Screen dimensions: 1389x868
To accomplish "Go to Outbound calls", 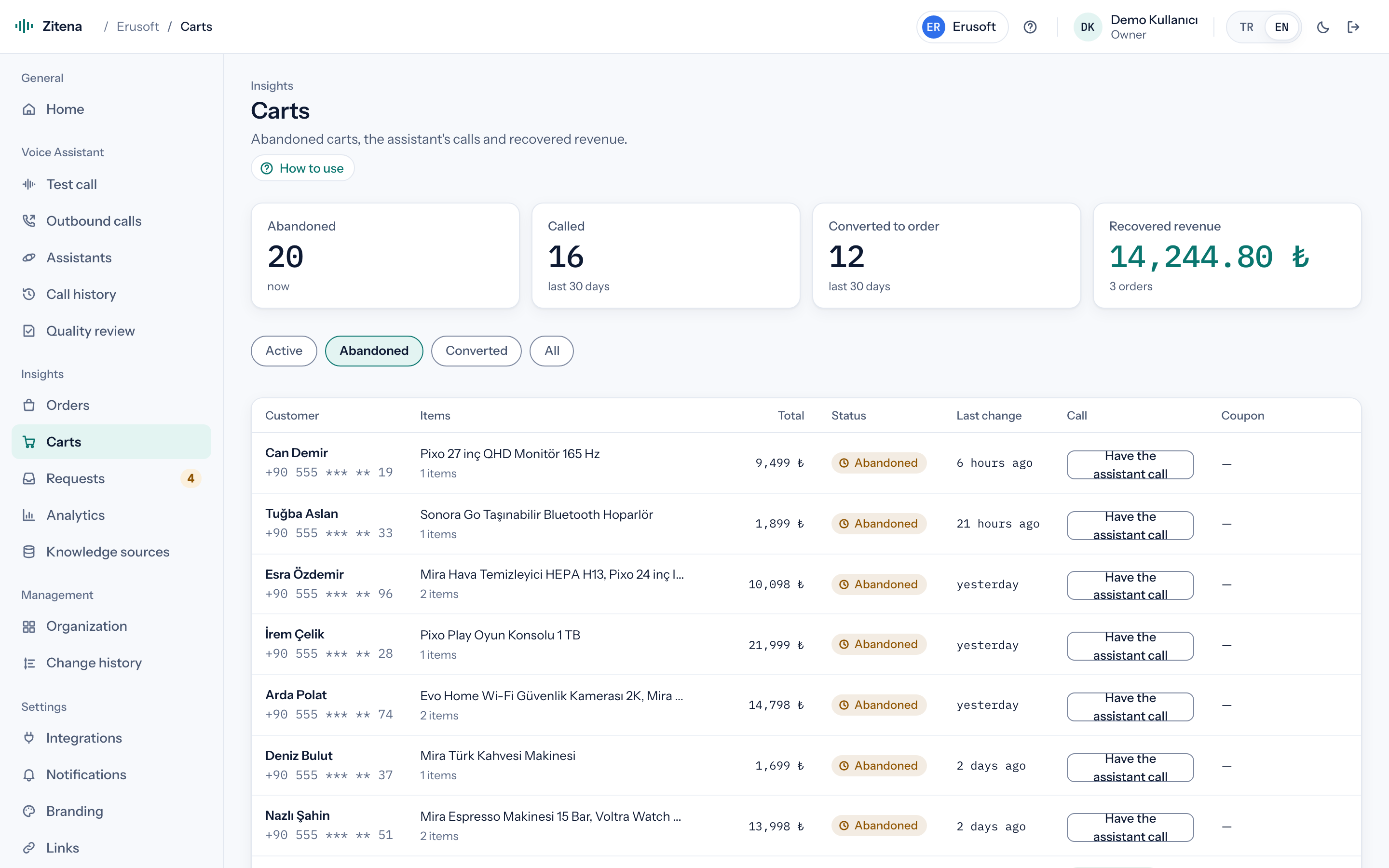I will tap(111, 221).
